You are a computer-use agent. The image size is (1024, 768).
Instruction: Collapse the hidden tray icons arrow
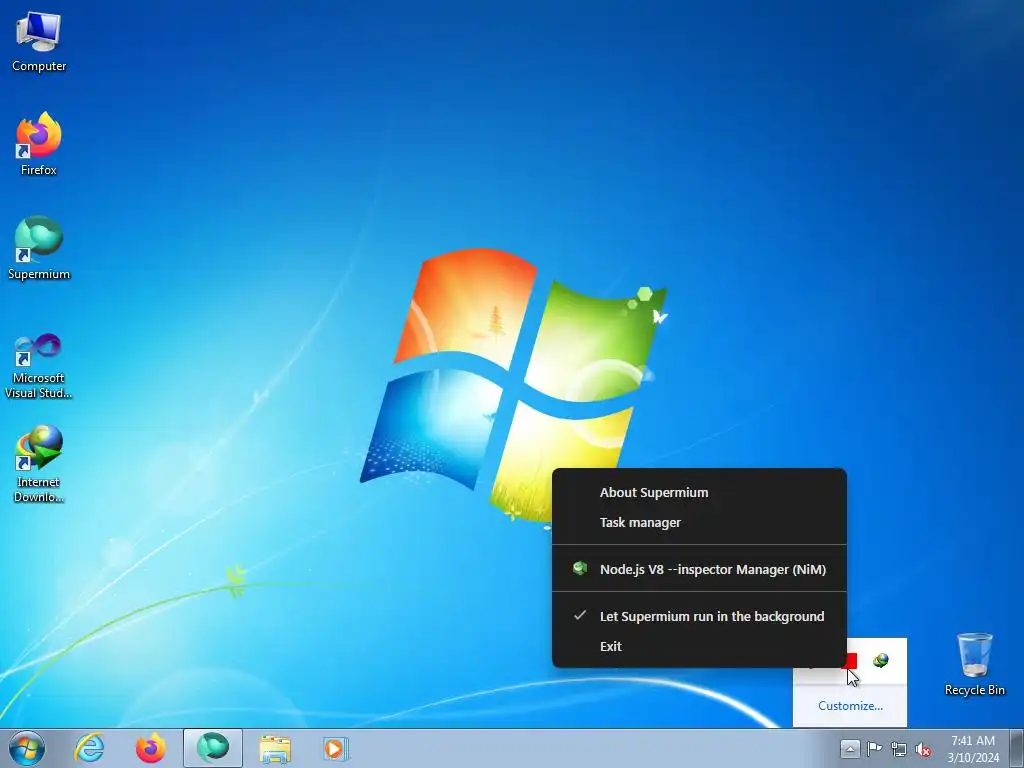[850, 748]
